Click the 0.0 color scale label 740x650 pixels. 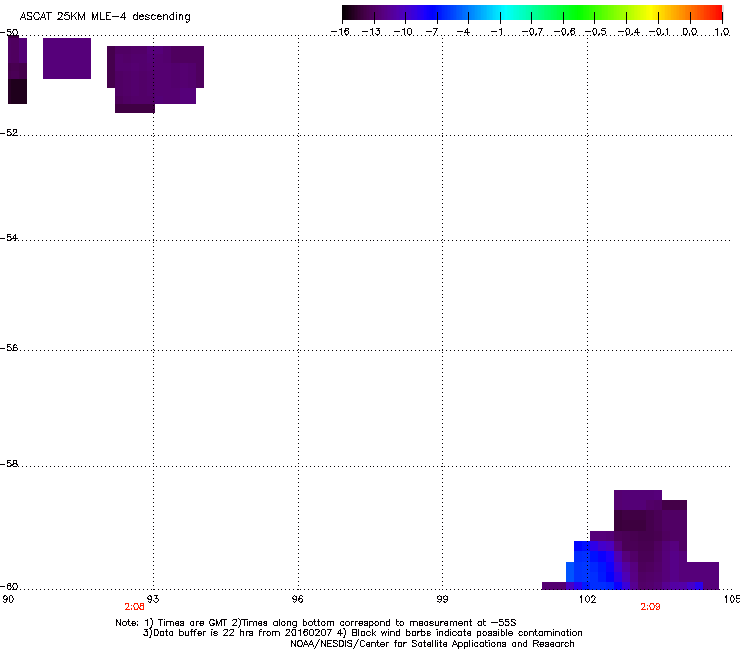point(690,32)
